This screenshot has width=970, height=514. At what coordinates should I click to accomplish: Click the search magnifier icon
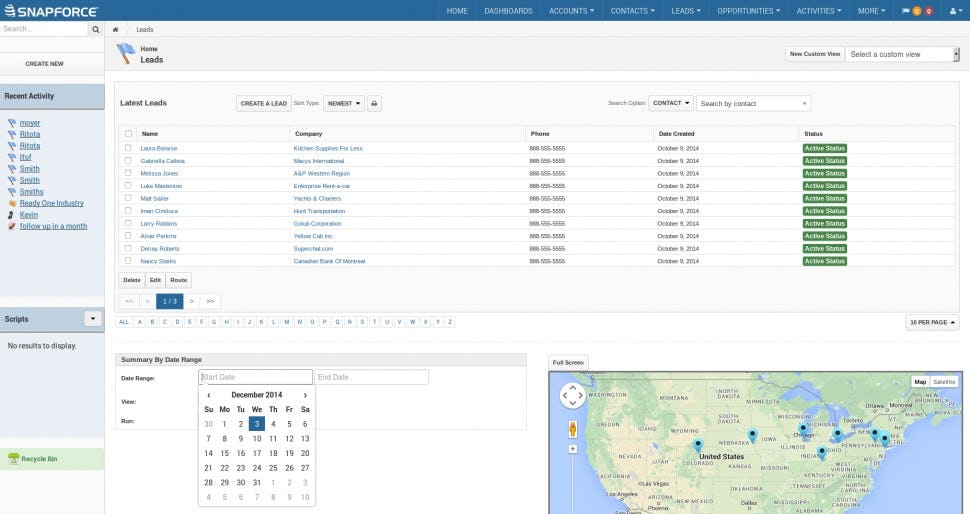click(96, 29)
